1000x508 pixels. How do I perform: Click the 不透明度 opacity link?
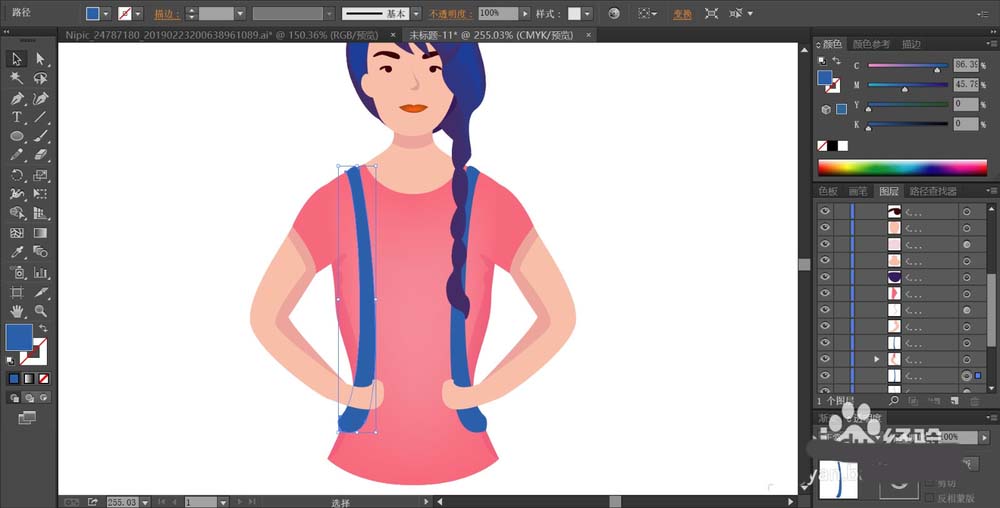pos(451,13)
